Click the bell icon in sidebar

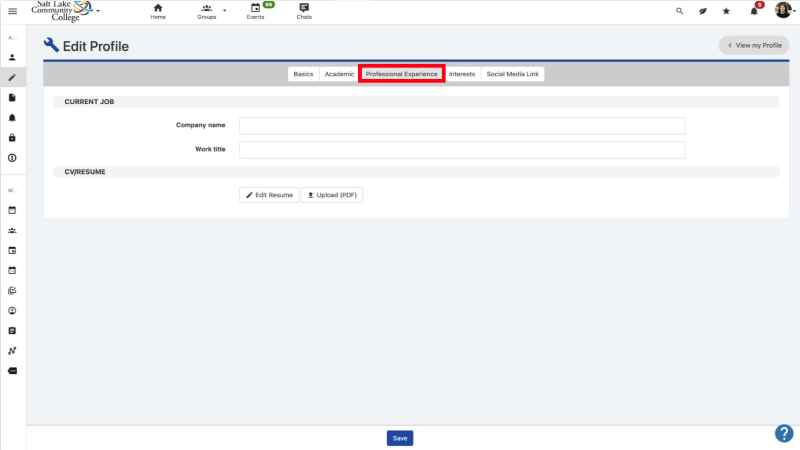tap(12, 118)
